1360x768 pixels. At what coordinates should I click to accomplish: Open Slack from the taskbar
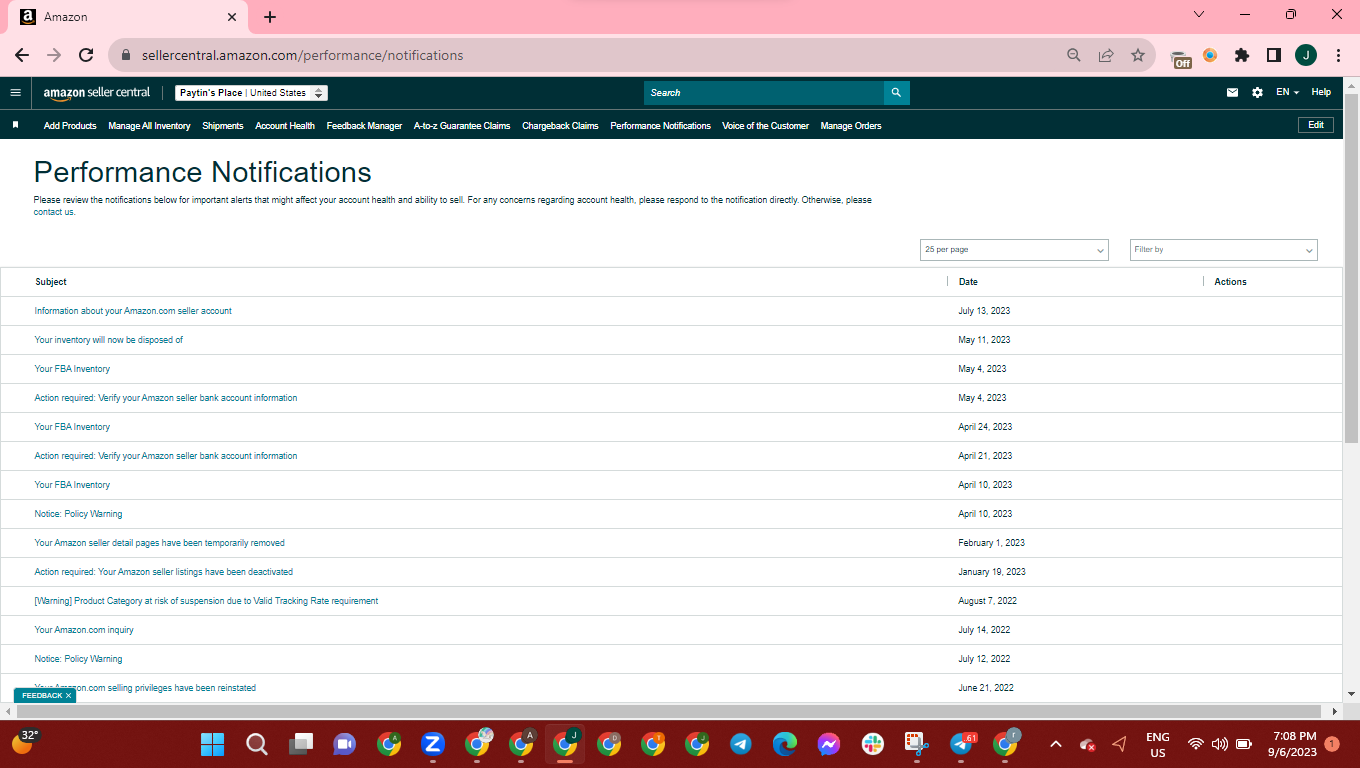873,744
